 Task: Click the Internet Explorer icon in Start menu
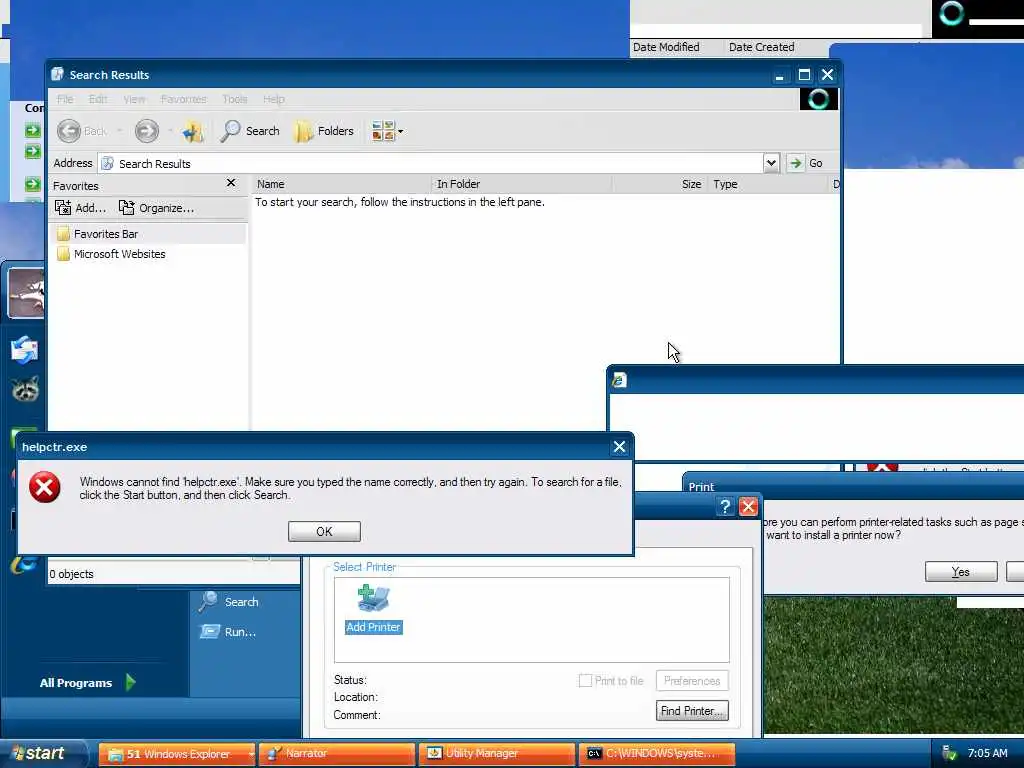coord(24,563)
